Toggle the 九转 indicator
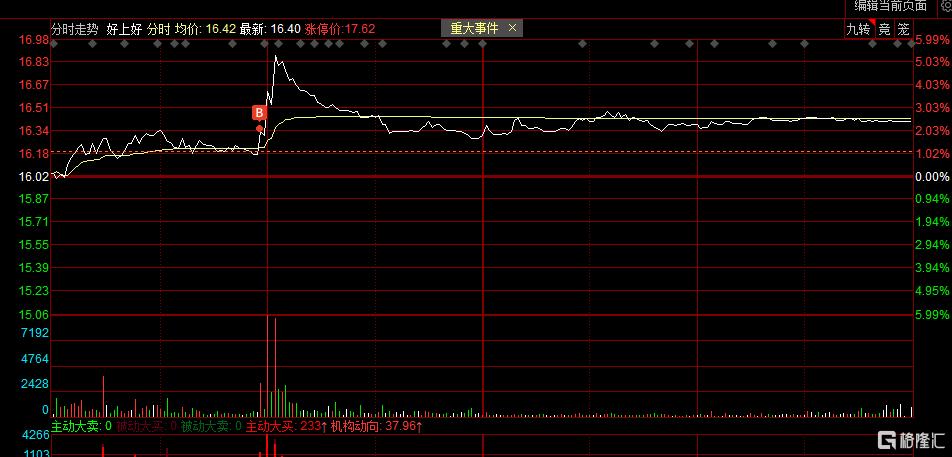 (858, 29)
